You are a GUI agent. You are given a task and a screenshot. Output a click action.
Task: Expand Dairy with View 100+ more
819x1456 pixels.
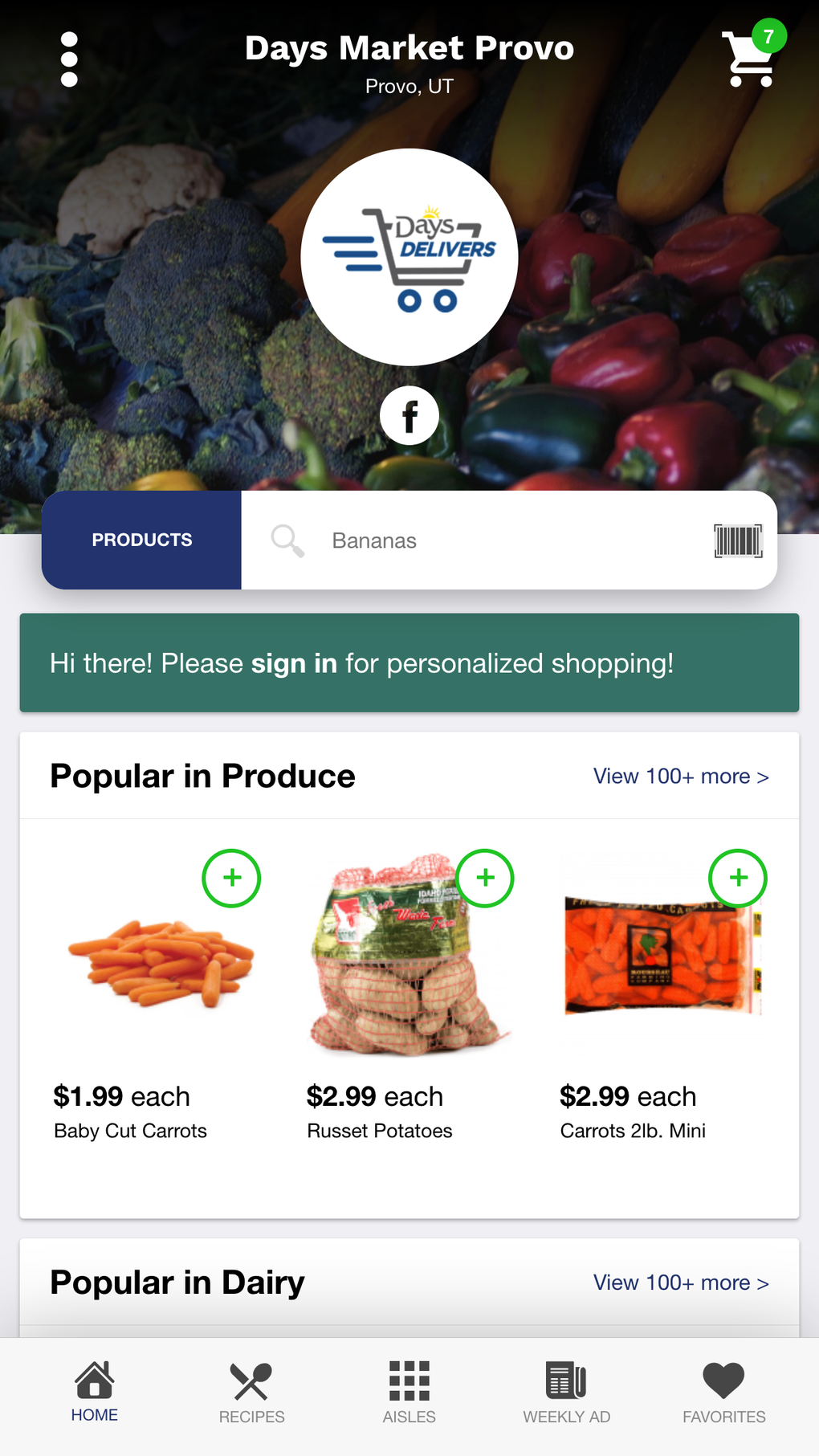pos(681,1283)
